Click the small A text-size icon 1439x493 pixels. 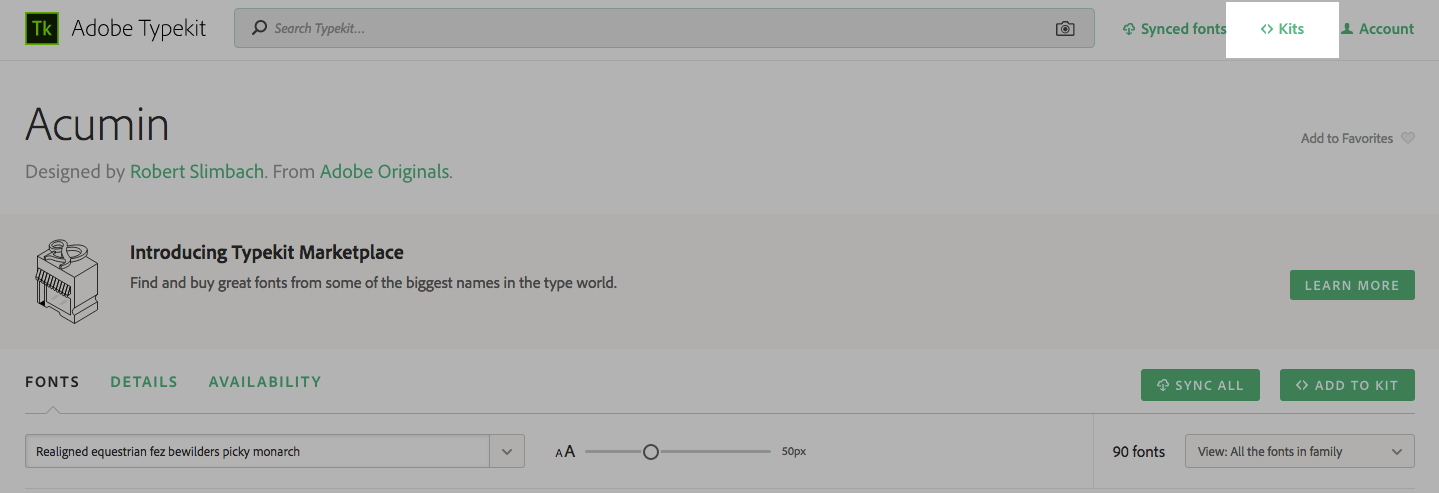559,453
